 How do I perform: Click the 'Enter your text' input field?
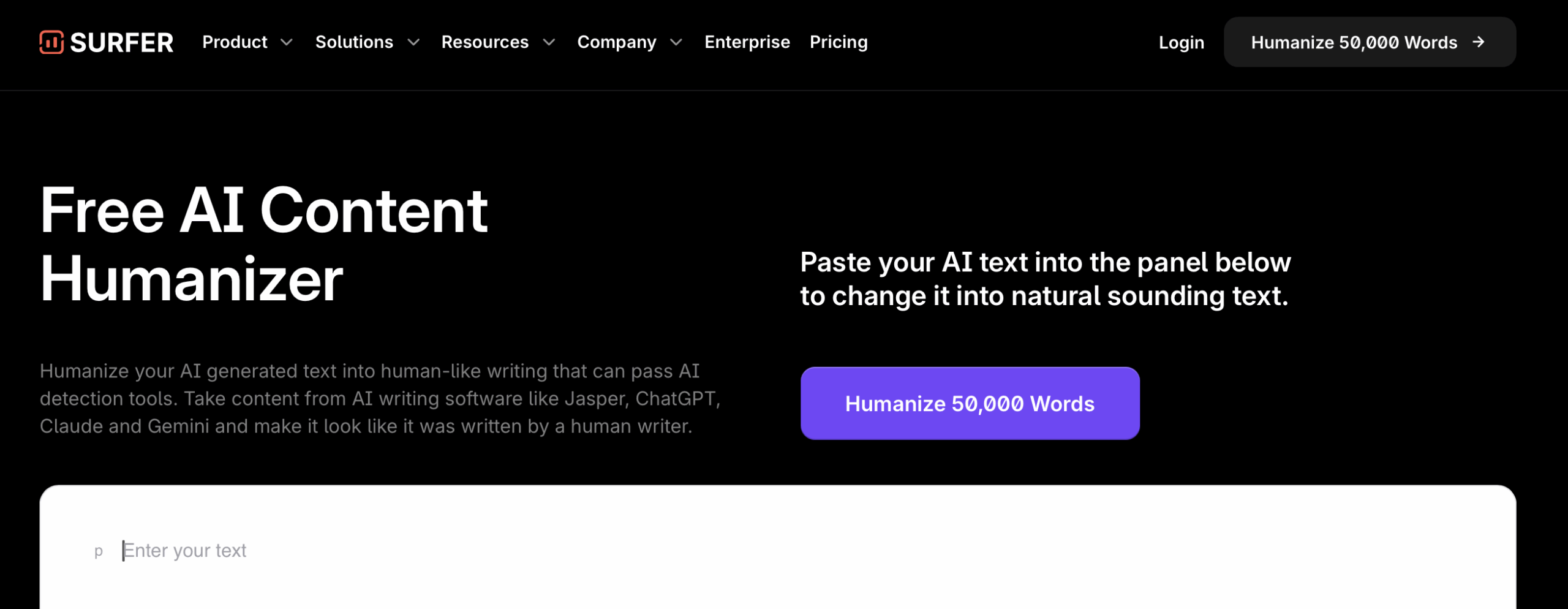tap(185, 550)
